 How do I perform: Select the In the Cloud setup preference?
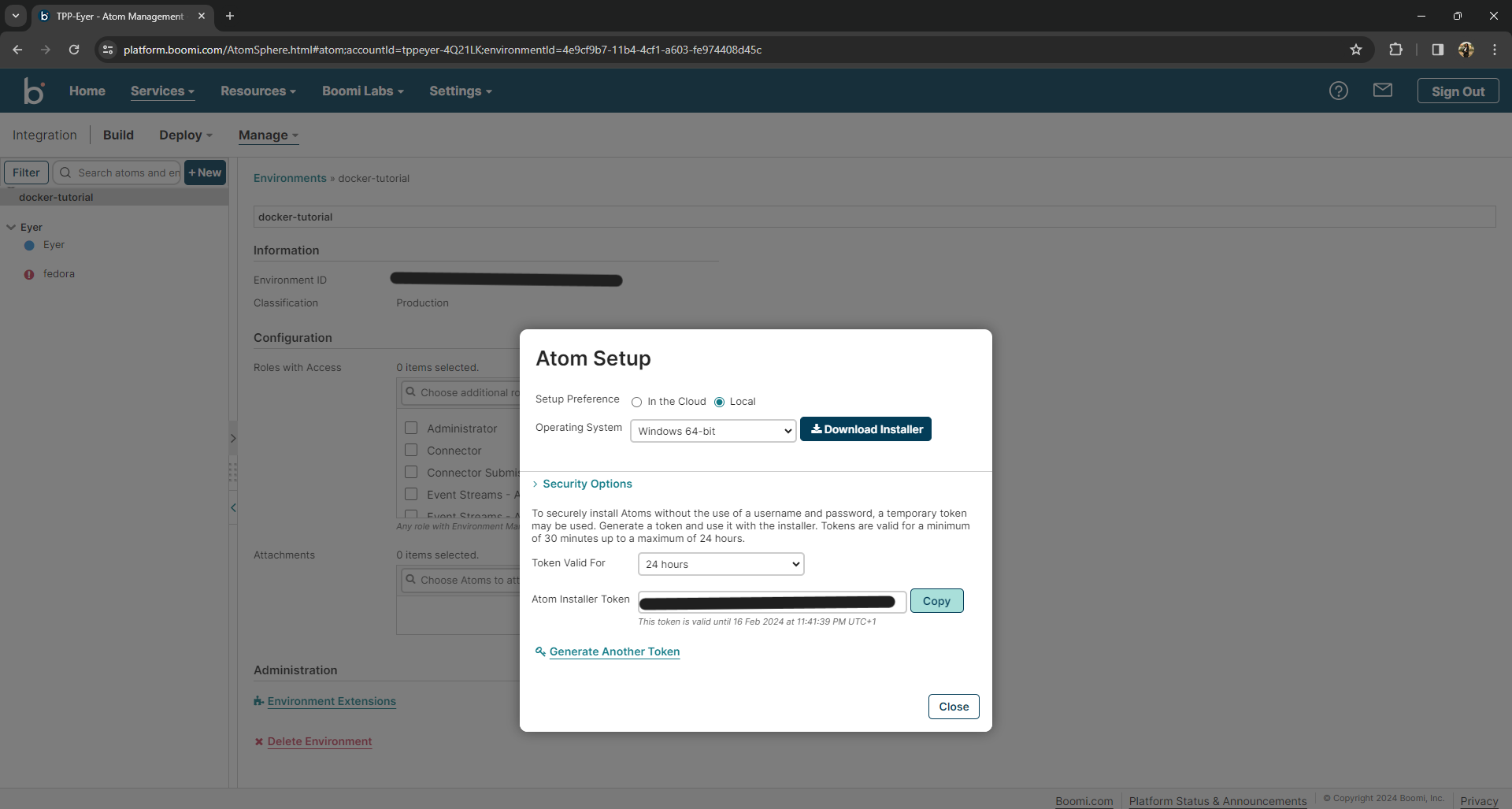pyautogui.click(x=636, y=402)
